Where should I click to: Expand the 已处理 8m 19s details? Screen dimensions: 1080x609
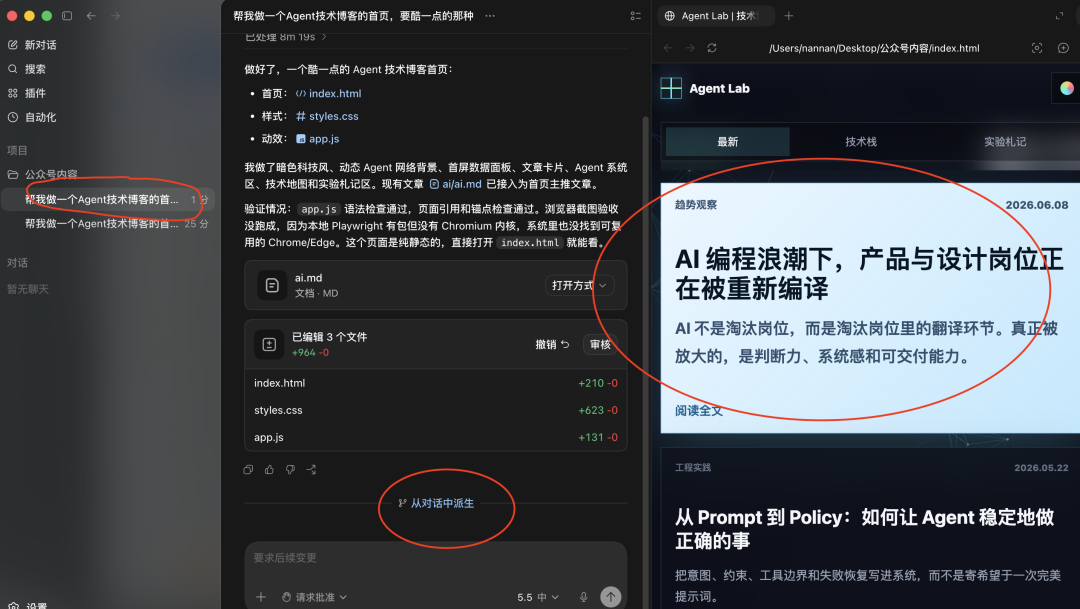(x=286, y=37)
